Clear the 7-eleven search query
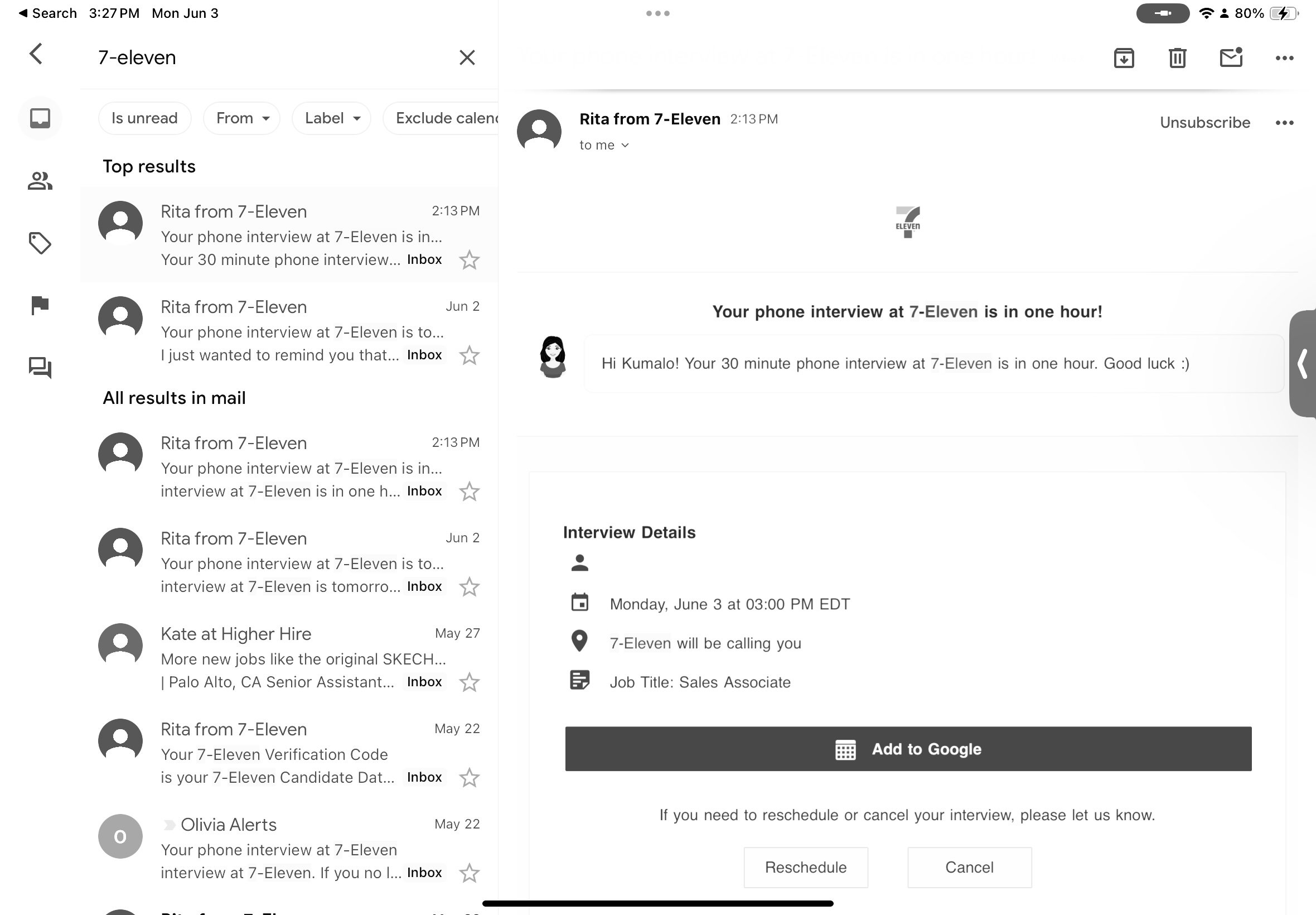 pos(467,57)
